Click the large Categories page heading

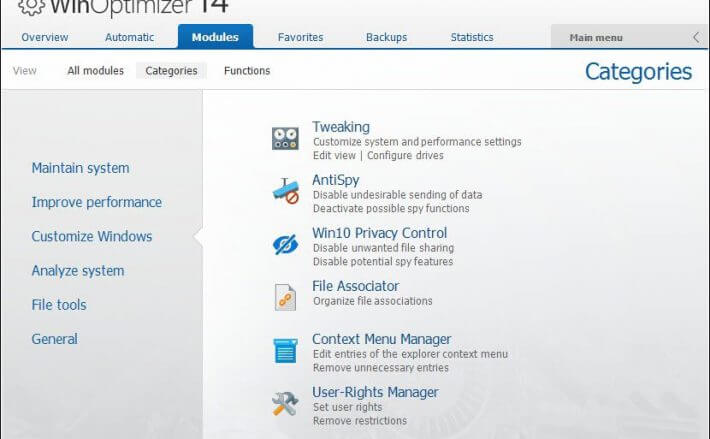coord(638,72)
